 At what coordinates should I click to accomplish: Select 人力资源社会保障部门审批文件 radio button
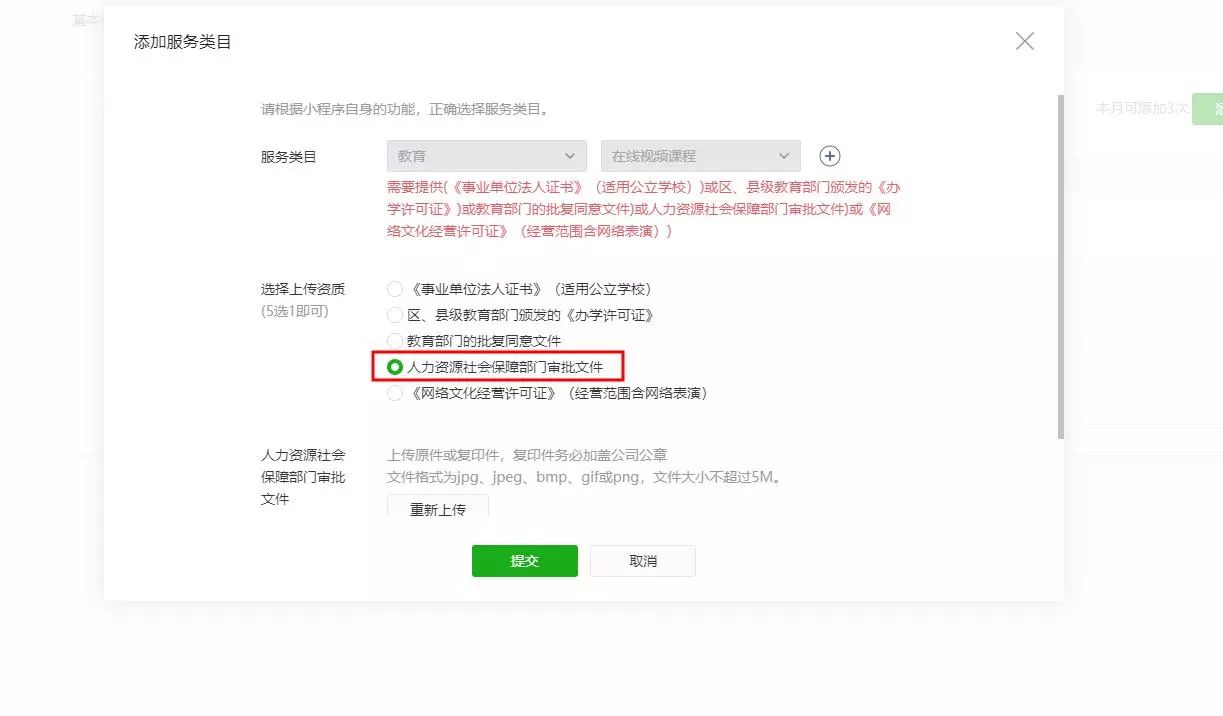point(395,367)
